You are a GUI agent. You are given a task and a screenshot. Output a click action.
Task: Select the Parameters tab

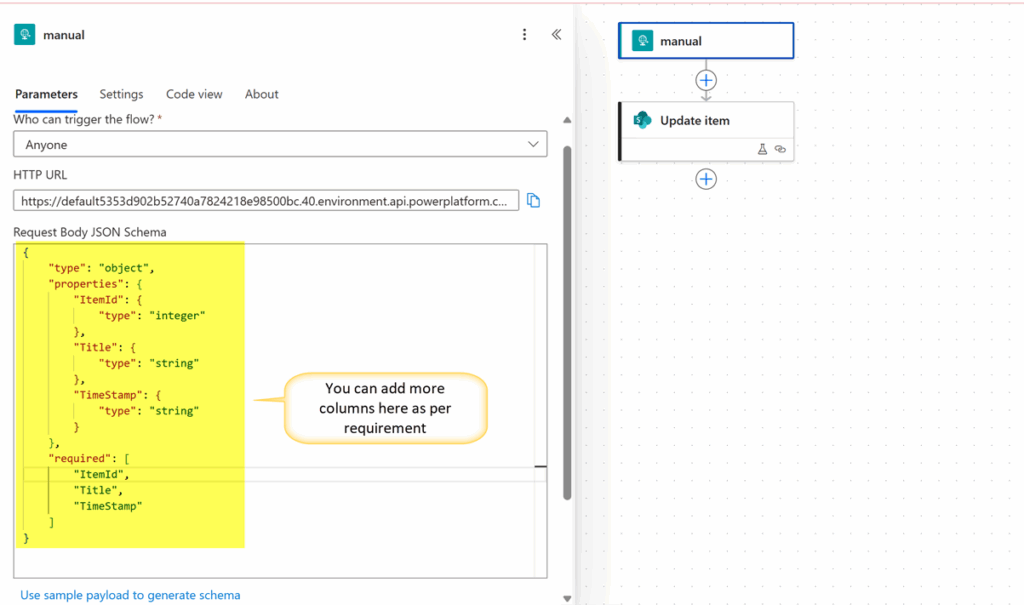tap(46, 94)
